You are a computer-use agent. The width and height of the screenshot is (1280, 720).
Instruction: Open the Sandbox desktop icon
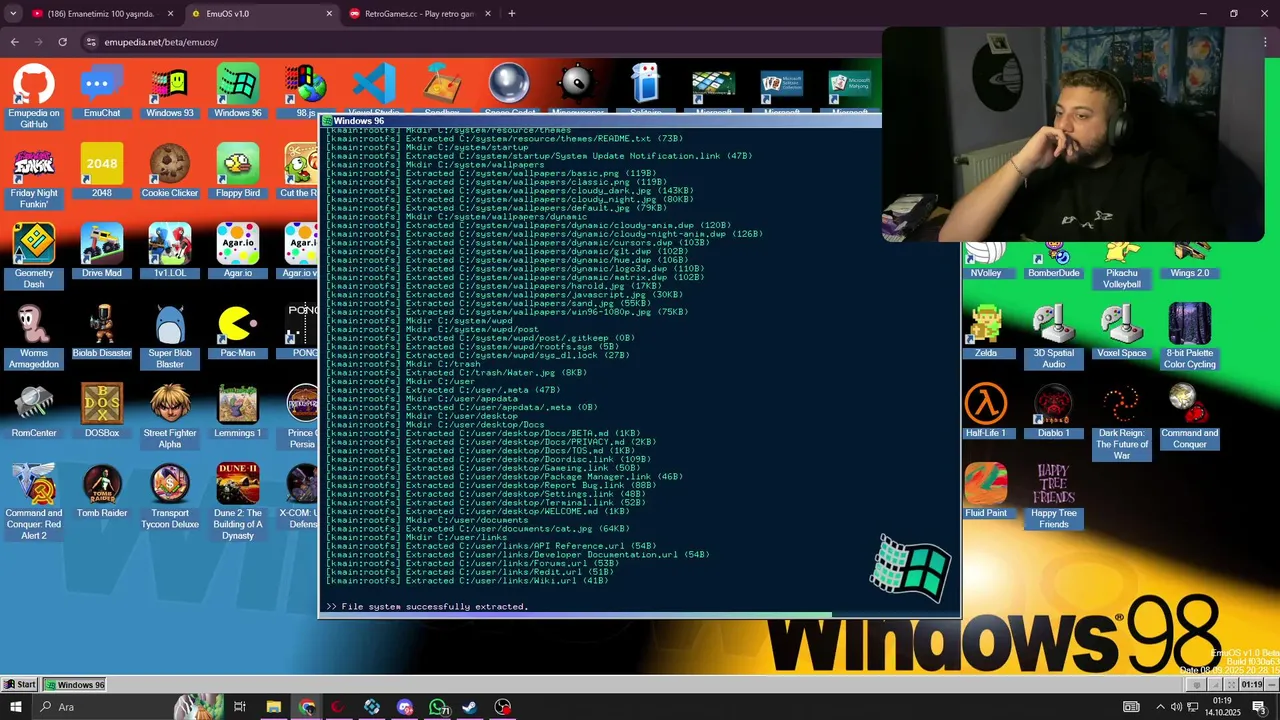(x=442, y=88)
